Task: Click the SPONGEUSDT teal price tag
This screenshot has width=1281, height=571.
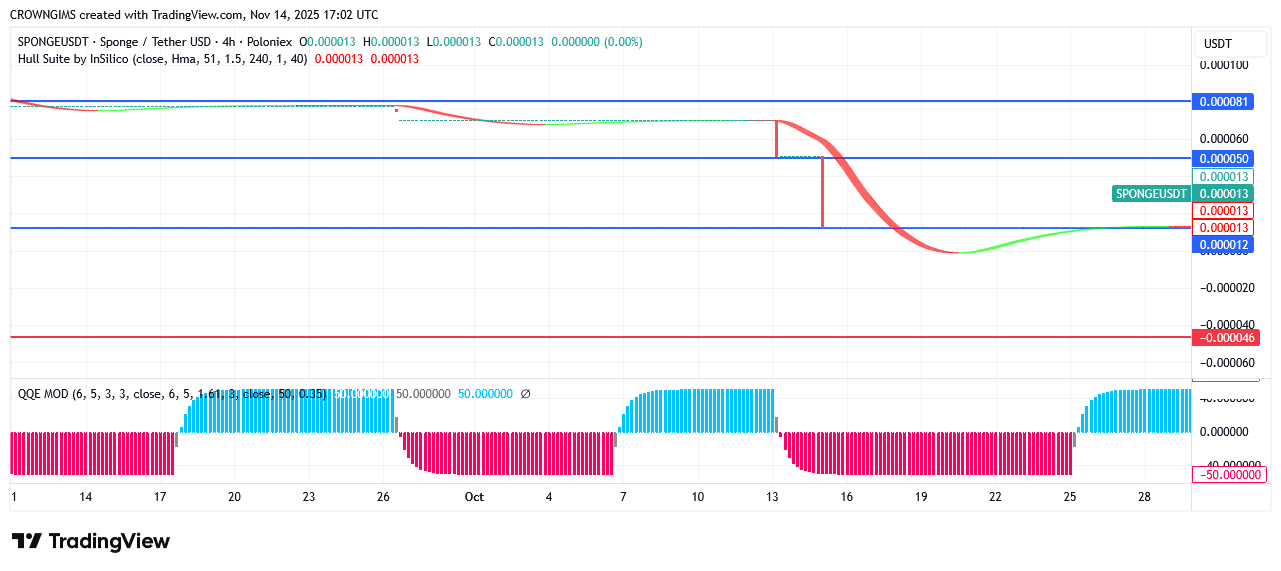Action: click(1151, 193)
